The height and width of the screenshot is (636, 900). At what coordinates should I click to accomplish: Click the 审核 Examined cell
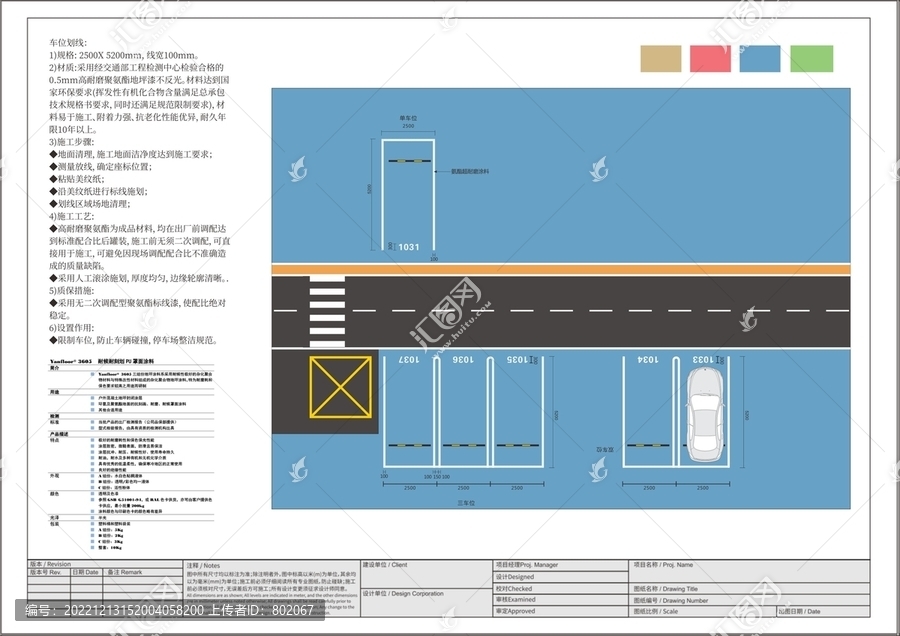561,600
